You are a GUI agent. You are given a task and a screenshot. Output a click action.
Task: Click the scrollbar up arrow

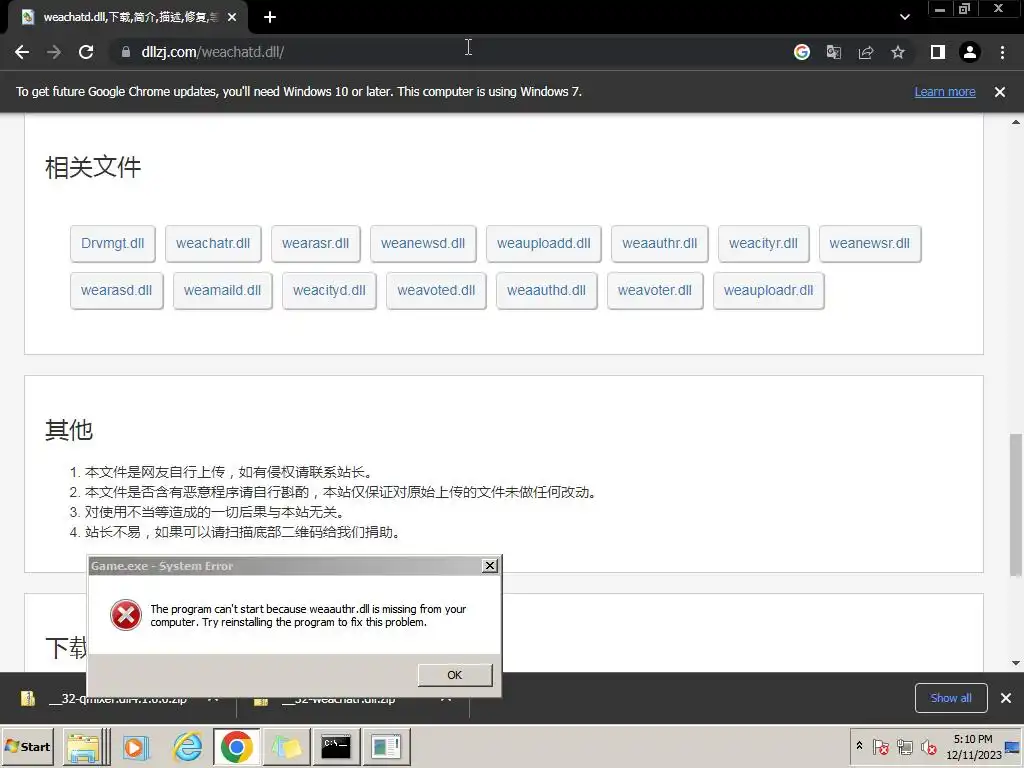click(x=1016, y=122)
